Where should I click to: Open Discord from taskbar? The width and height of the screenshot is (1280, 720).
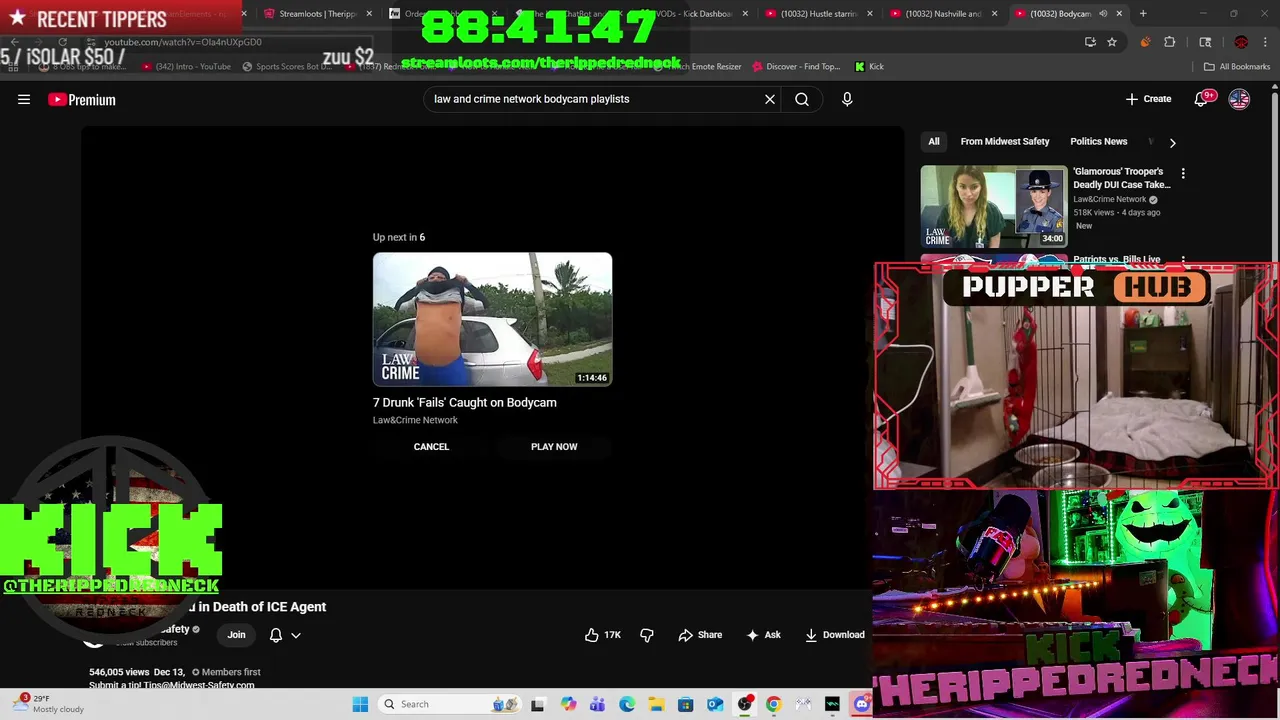tap(861, 705)
